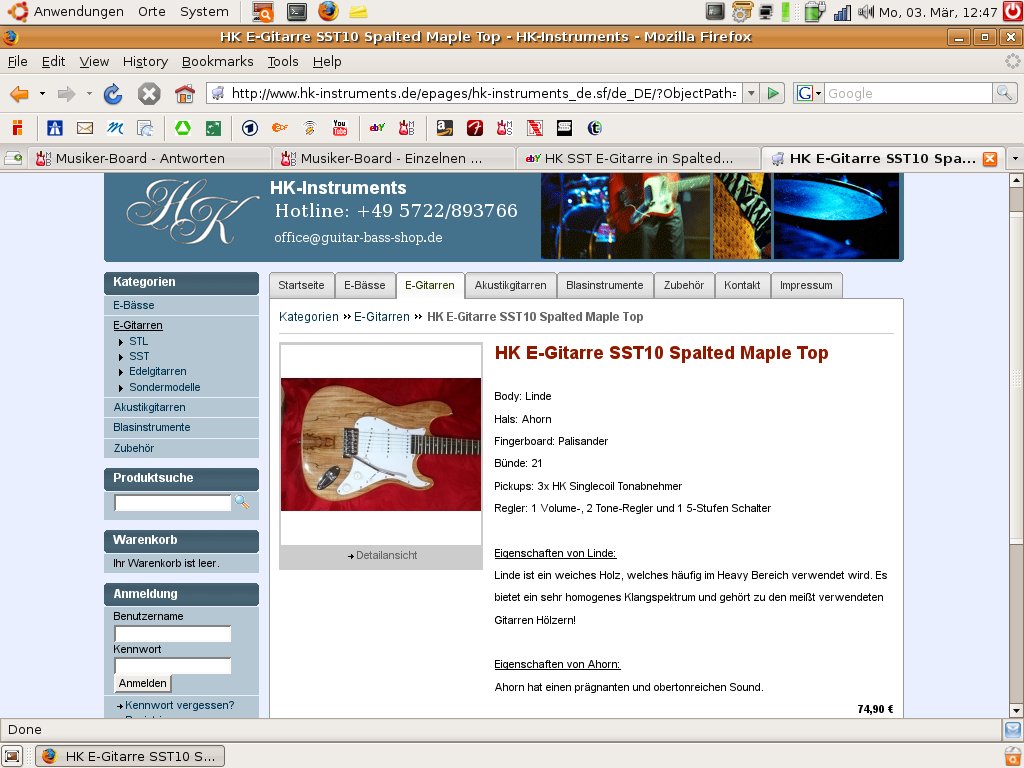This screenshot has height=768, width=1024.
Task: Click the green Go arrow beside URL
Action: [x=773, y=93]
